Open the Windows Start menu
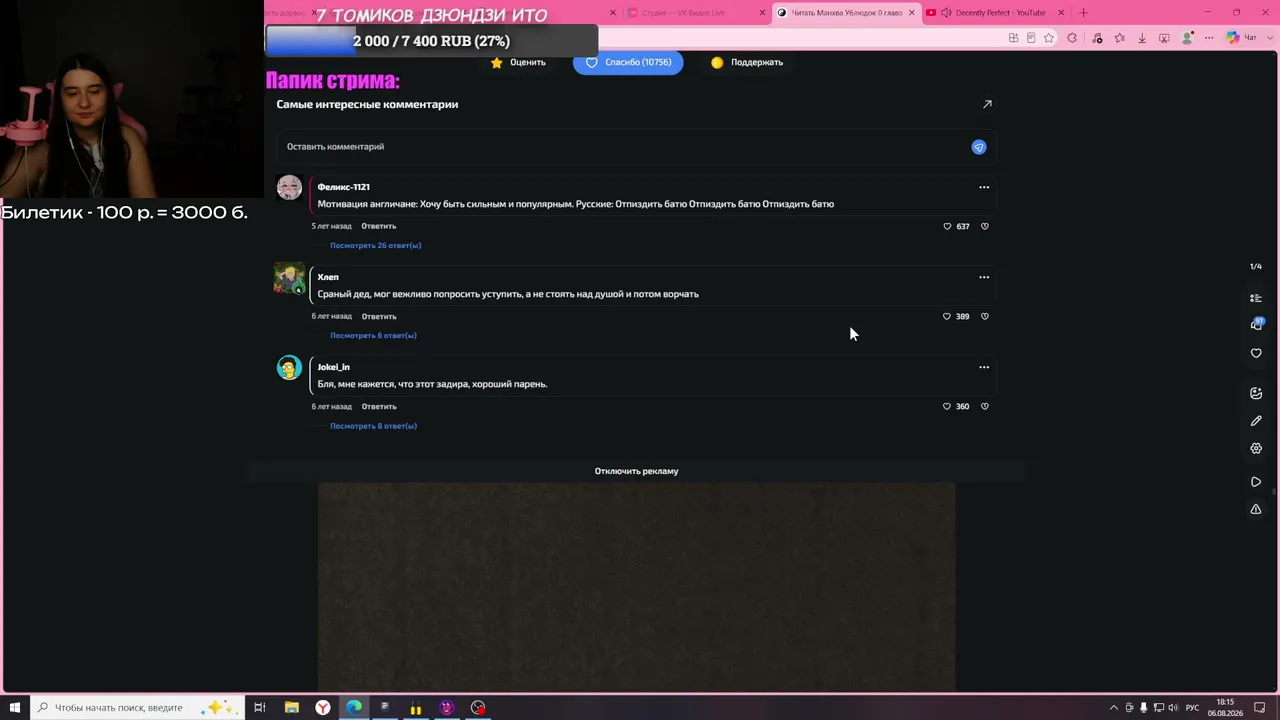 coord(15,707)
